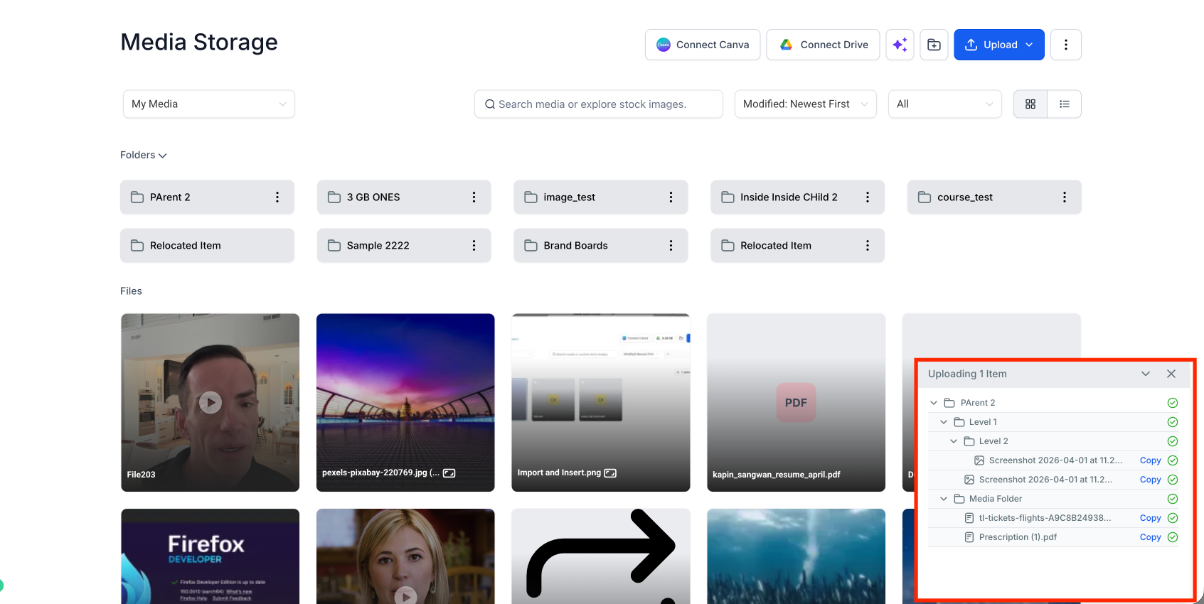The image size is (1204, 604).
Task: Copy link for Prescription (1).pdf
Action: 1150,537
